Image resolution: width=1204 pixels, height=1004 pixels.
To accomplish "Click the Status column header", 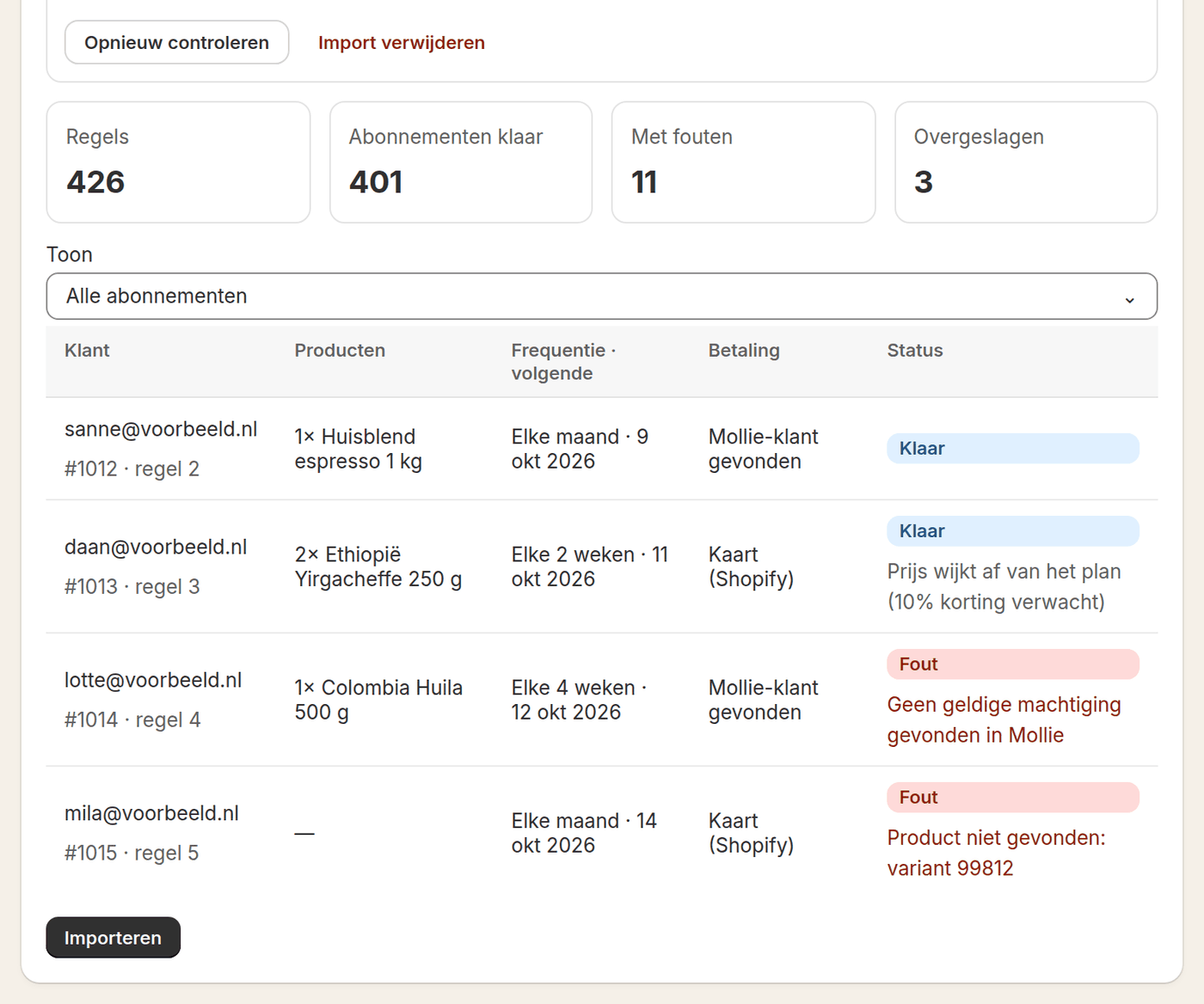I will [x=915, y=350].
